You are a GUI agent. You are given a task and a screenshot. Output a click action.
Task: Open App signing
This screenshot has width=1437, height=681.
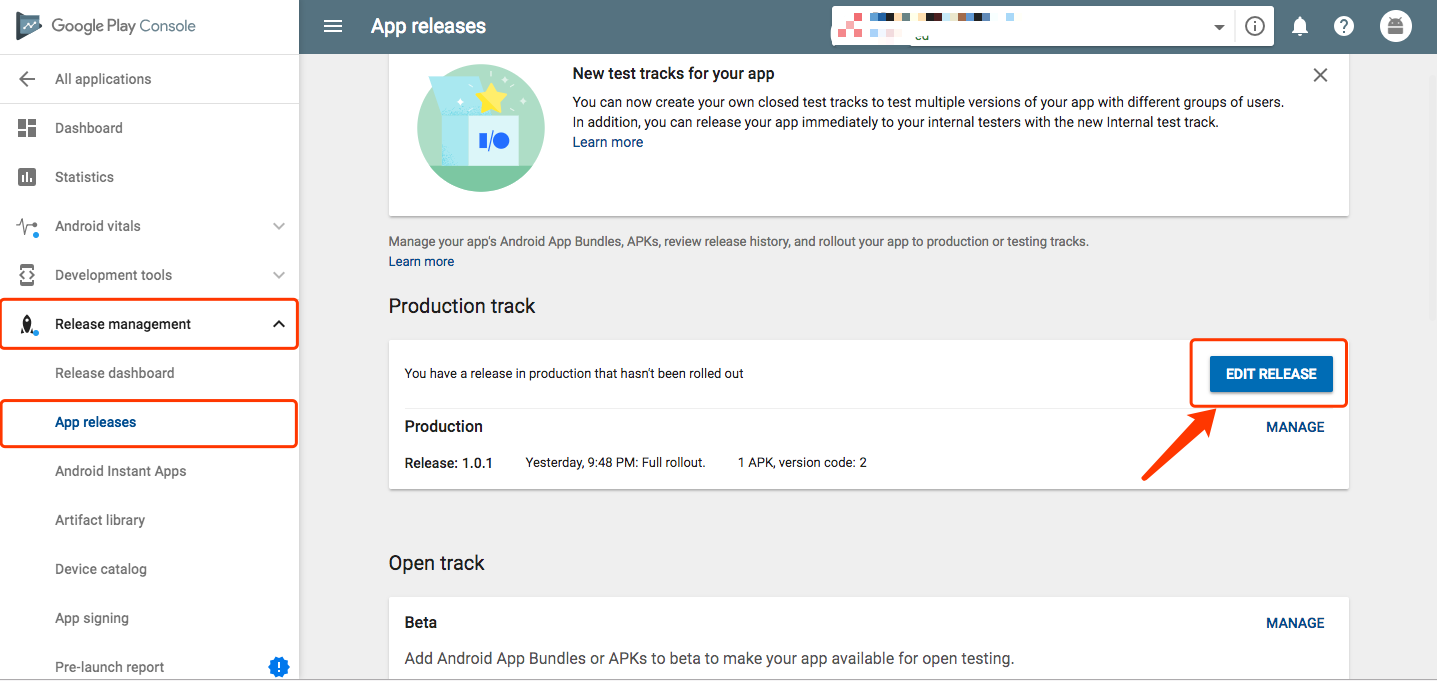(x=92, y=618)
